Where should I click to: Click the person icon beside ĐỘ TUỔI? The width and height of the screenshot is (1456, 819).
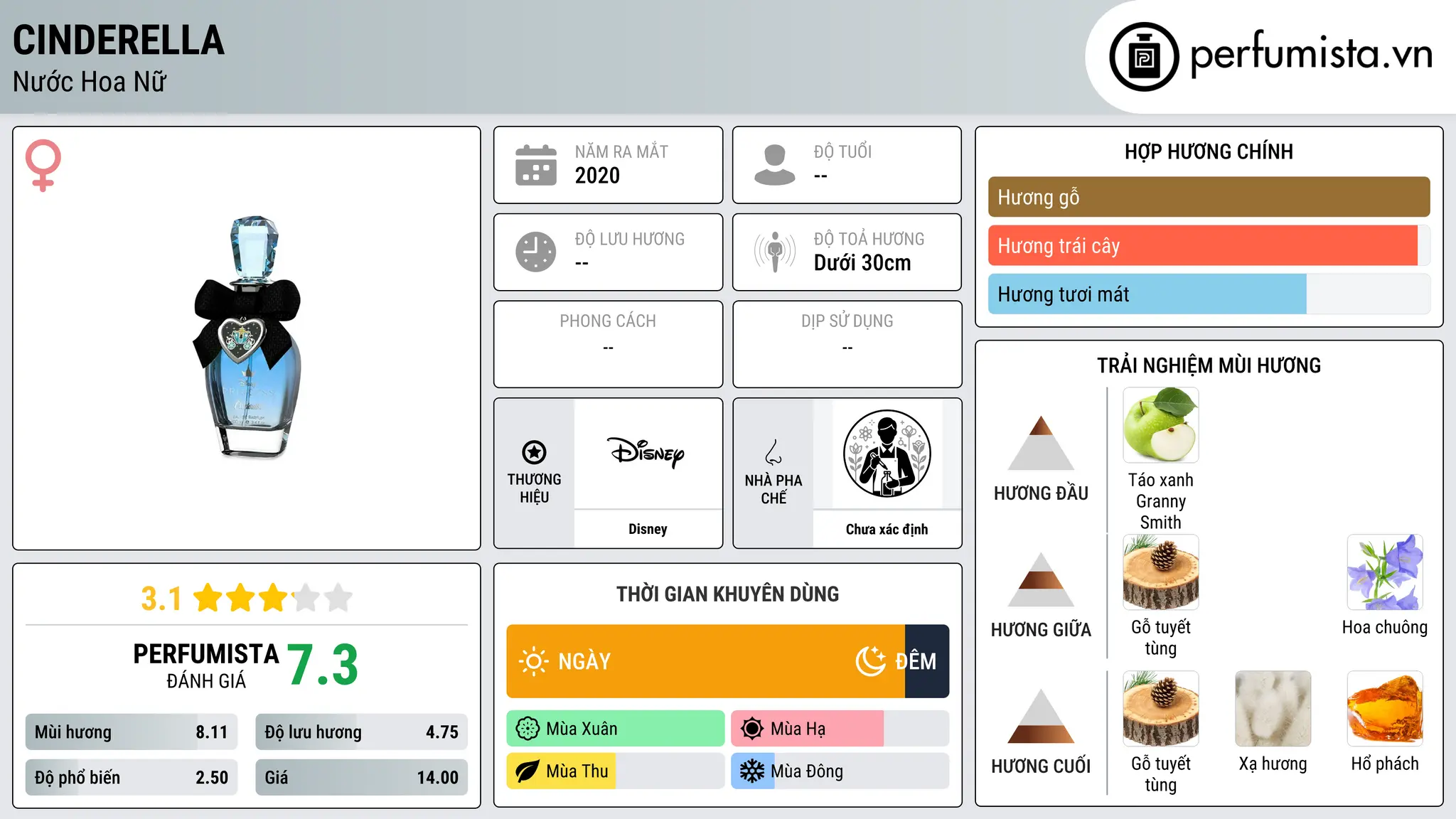(x=775, y=165)
